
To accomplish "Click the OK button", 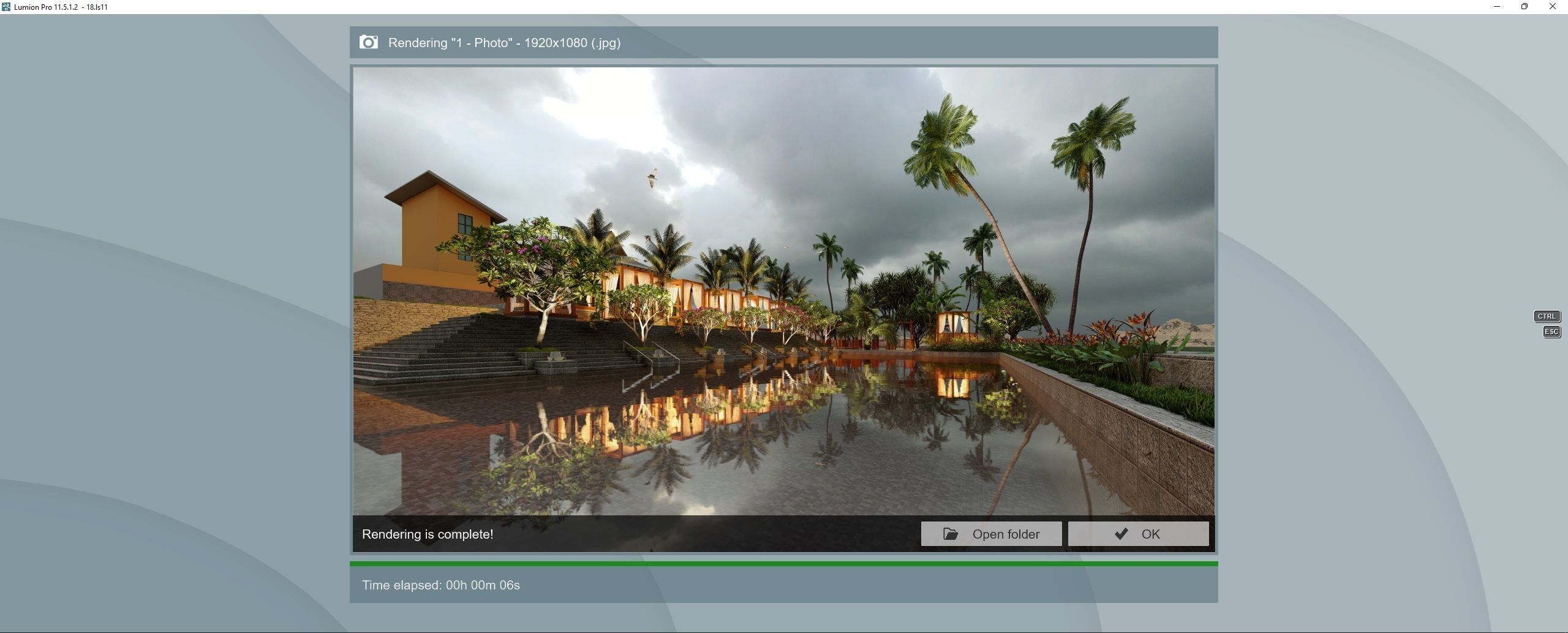I will point(1138,534).
